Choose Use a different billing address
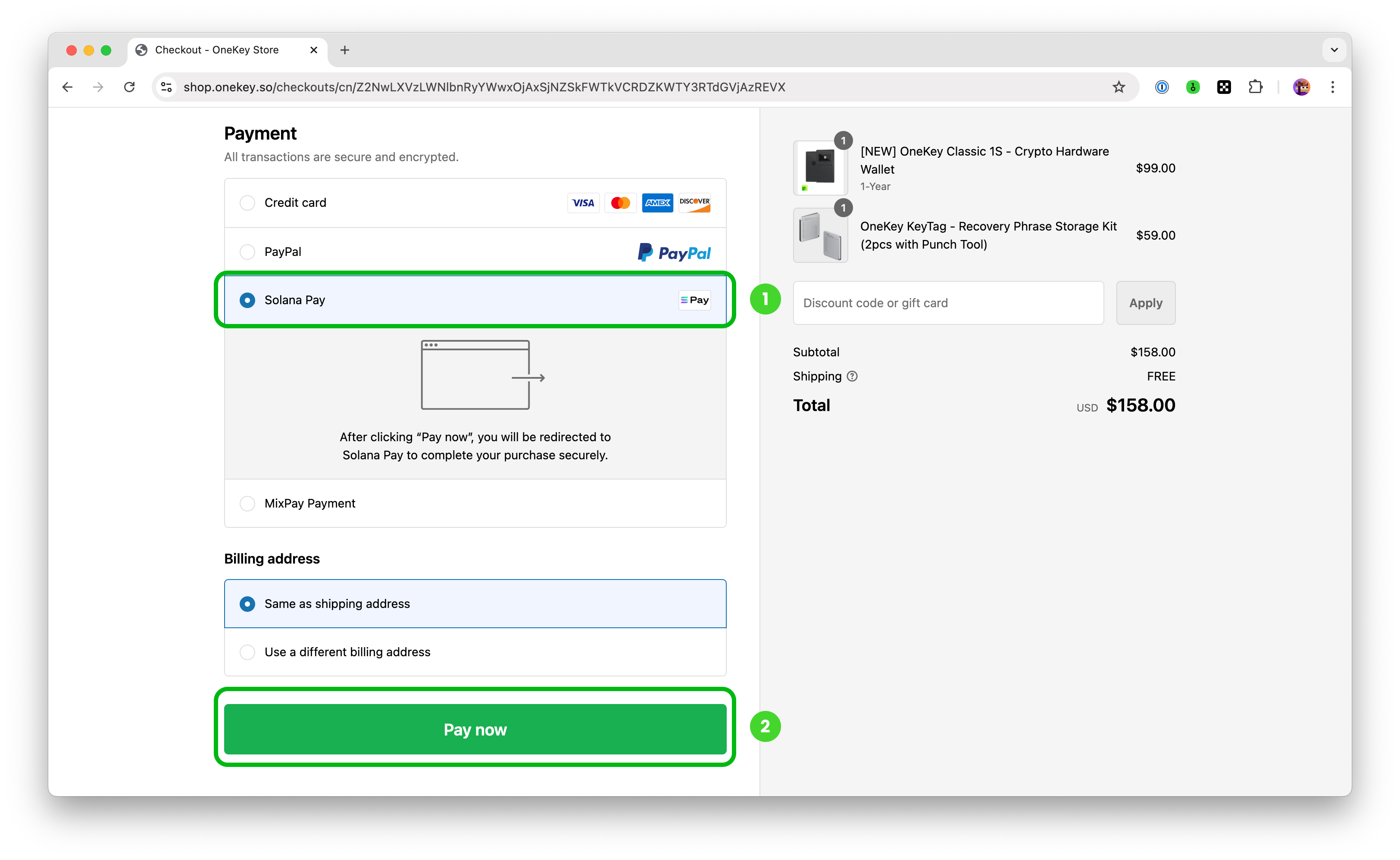 475,652
